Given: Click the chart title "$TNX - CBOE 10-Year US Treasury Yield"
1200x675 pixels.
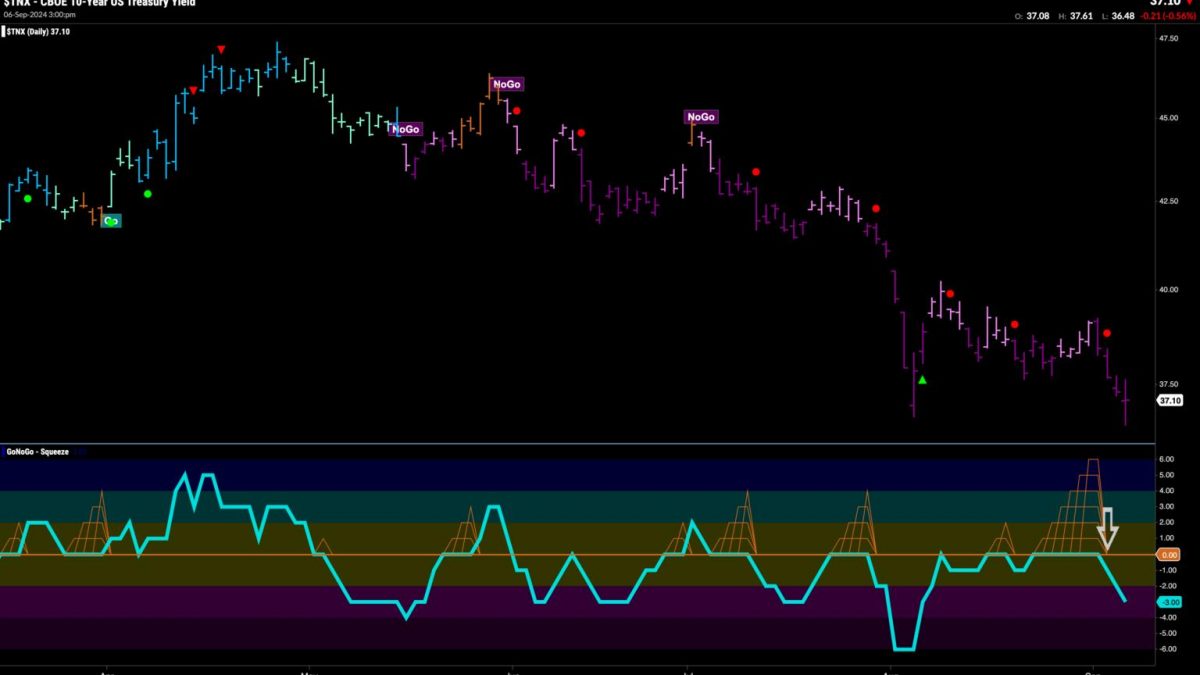Looking at the screenshot, I should coord(98,3).
